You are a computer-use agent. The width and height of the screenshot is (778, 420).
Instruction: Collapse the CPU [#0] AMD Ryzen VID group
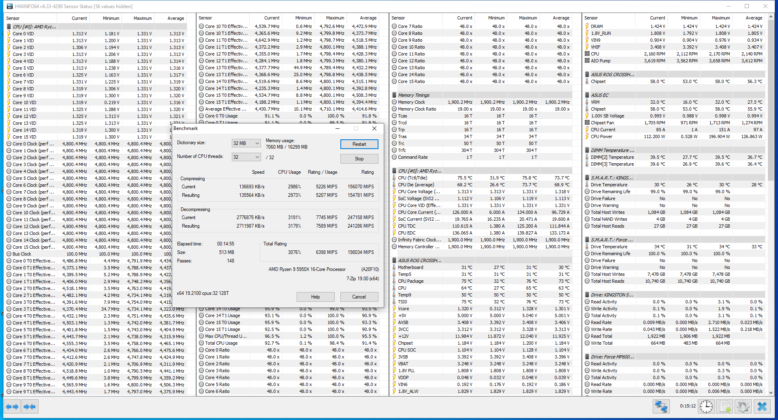click(96, 26)
